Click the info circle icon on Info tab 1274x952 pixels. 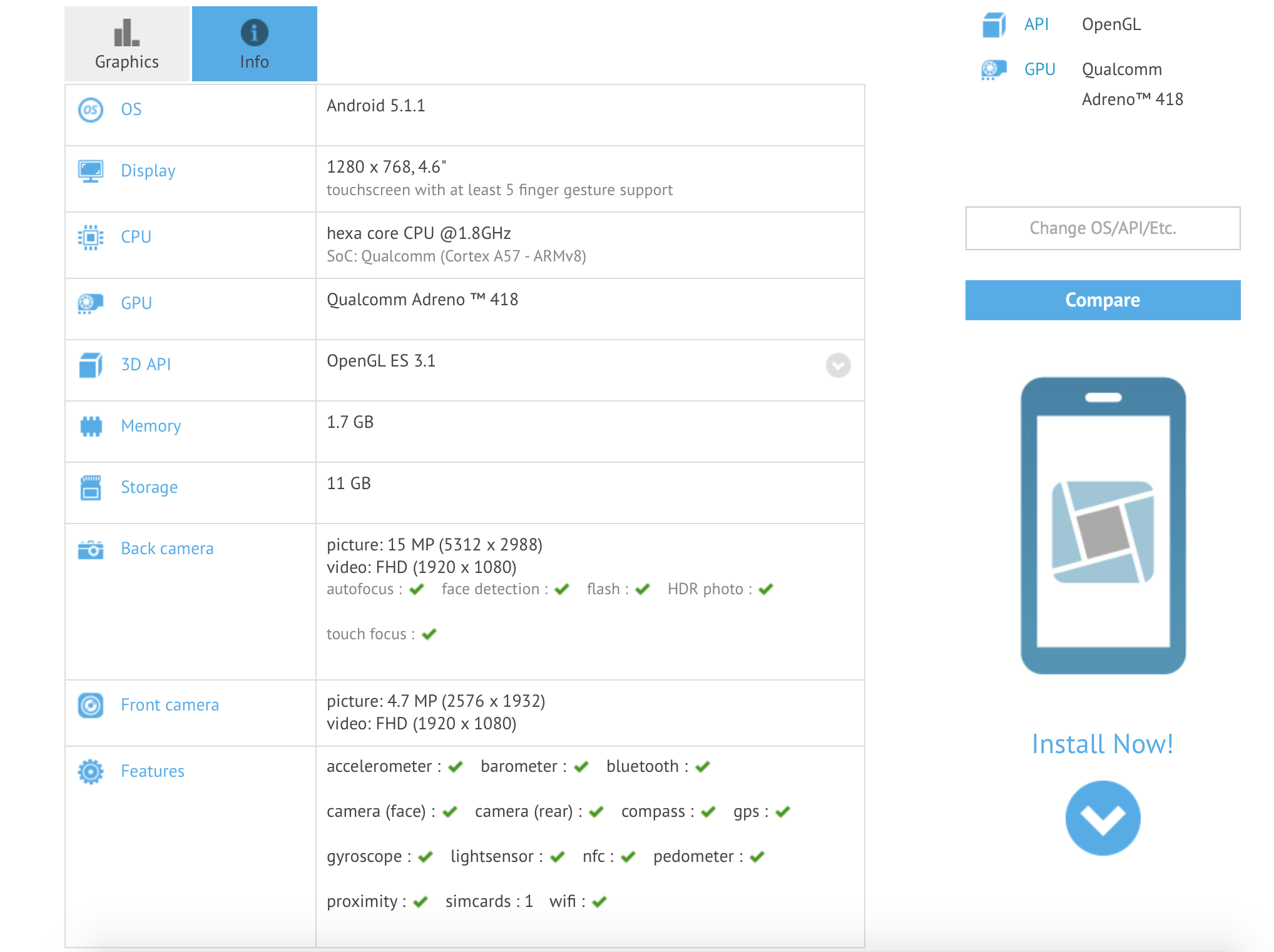pos(255,33)
